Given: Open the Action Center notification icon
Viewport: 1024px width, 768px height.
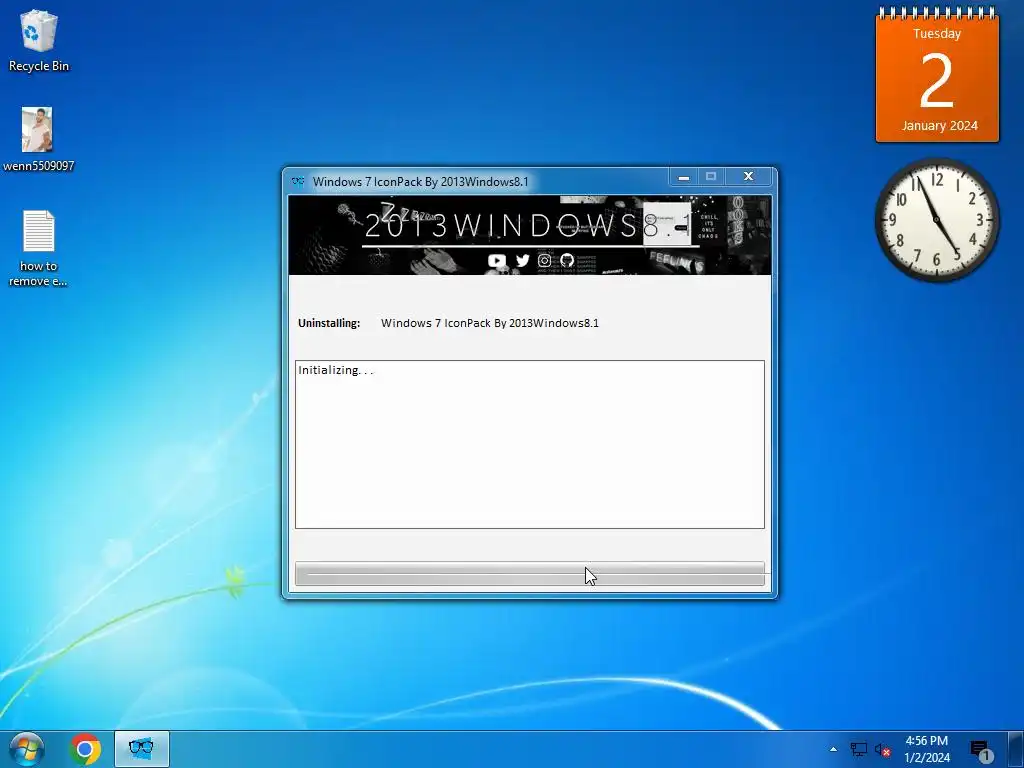Looking at the screenshot, I should coord(981,751).
